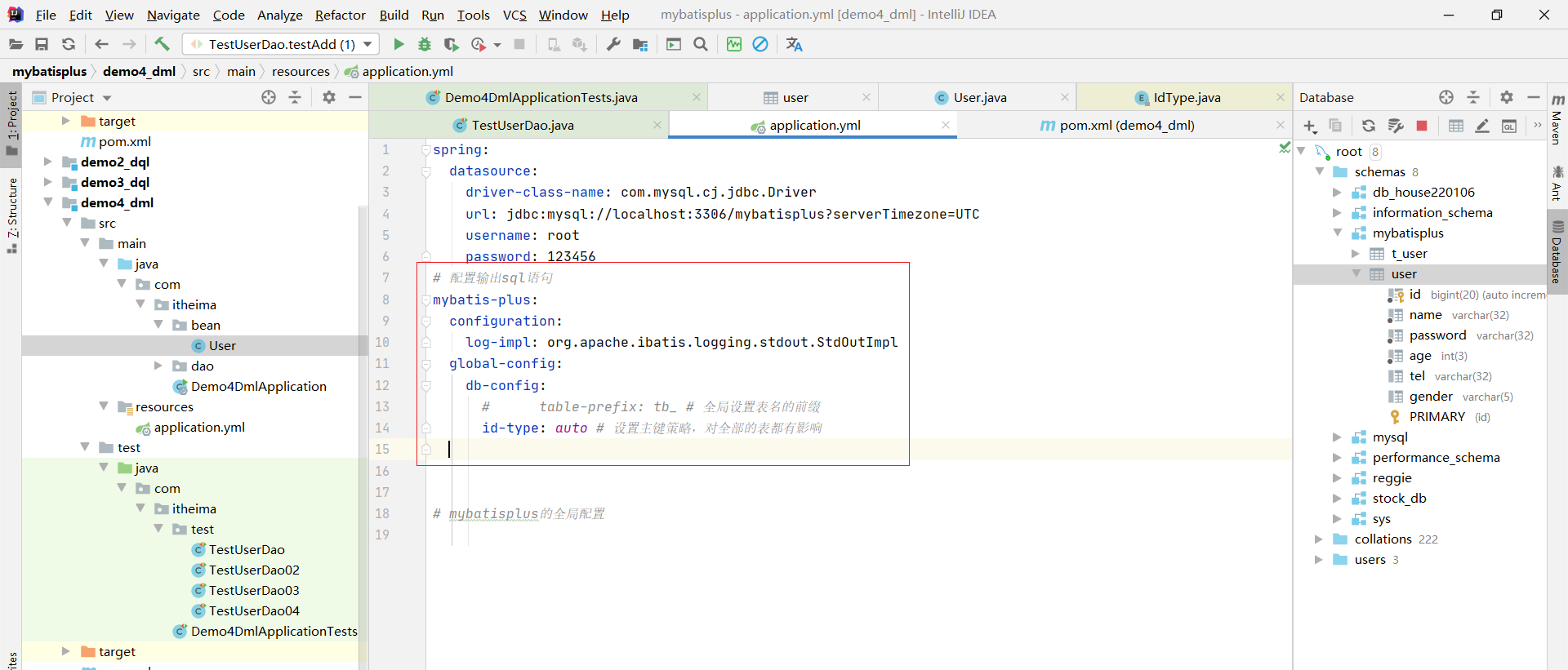
Task: Click the Save All toolbar icon
Action: pyautogui.click(x=42, y=44)
